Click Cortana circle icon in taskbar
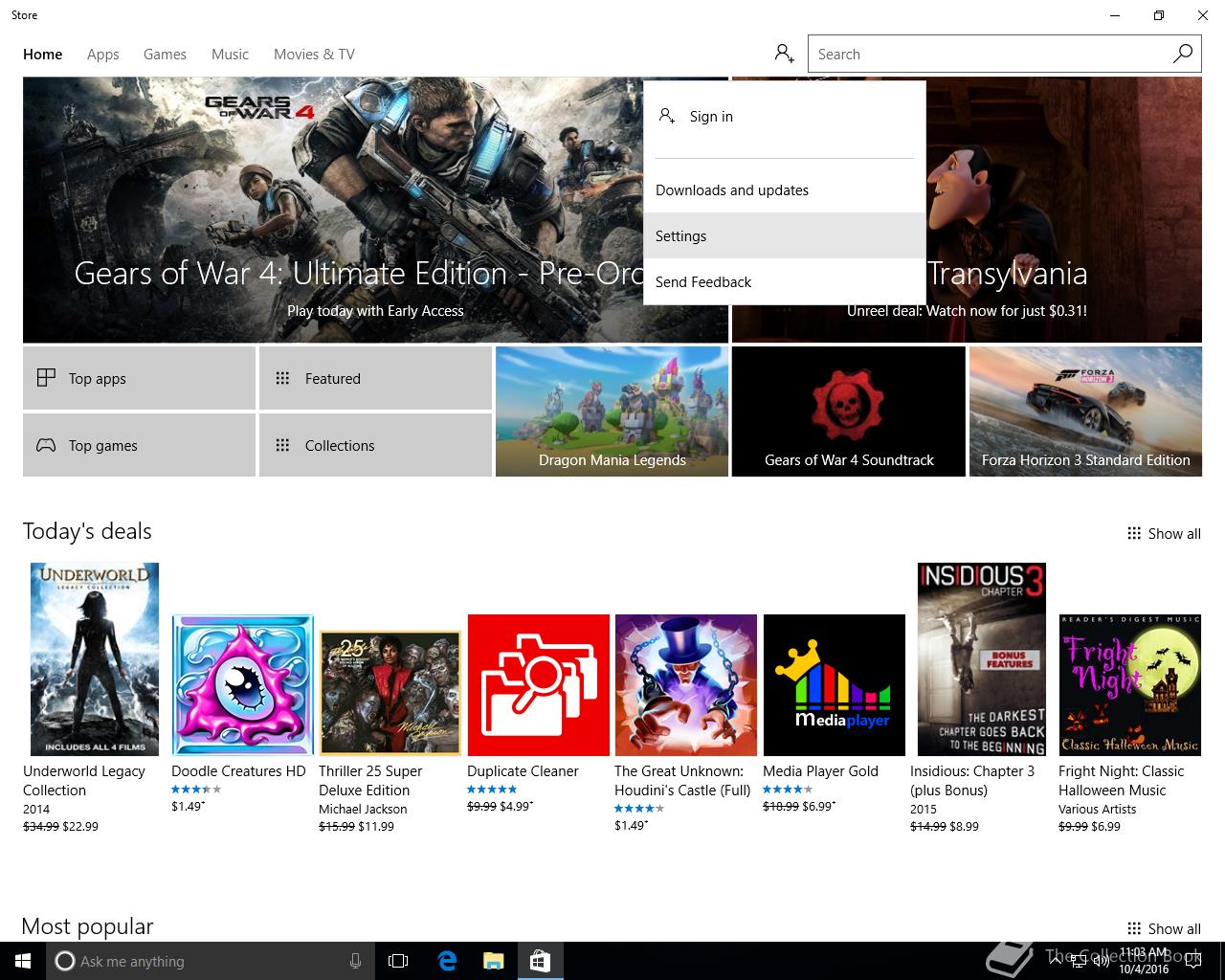This screenshot has height=980, width=1225. [x=64, y=961]
